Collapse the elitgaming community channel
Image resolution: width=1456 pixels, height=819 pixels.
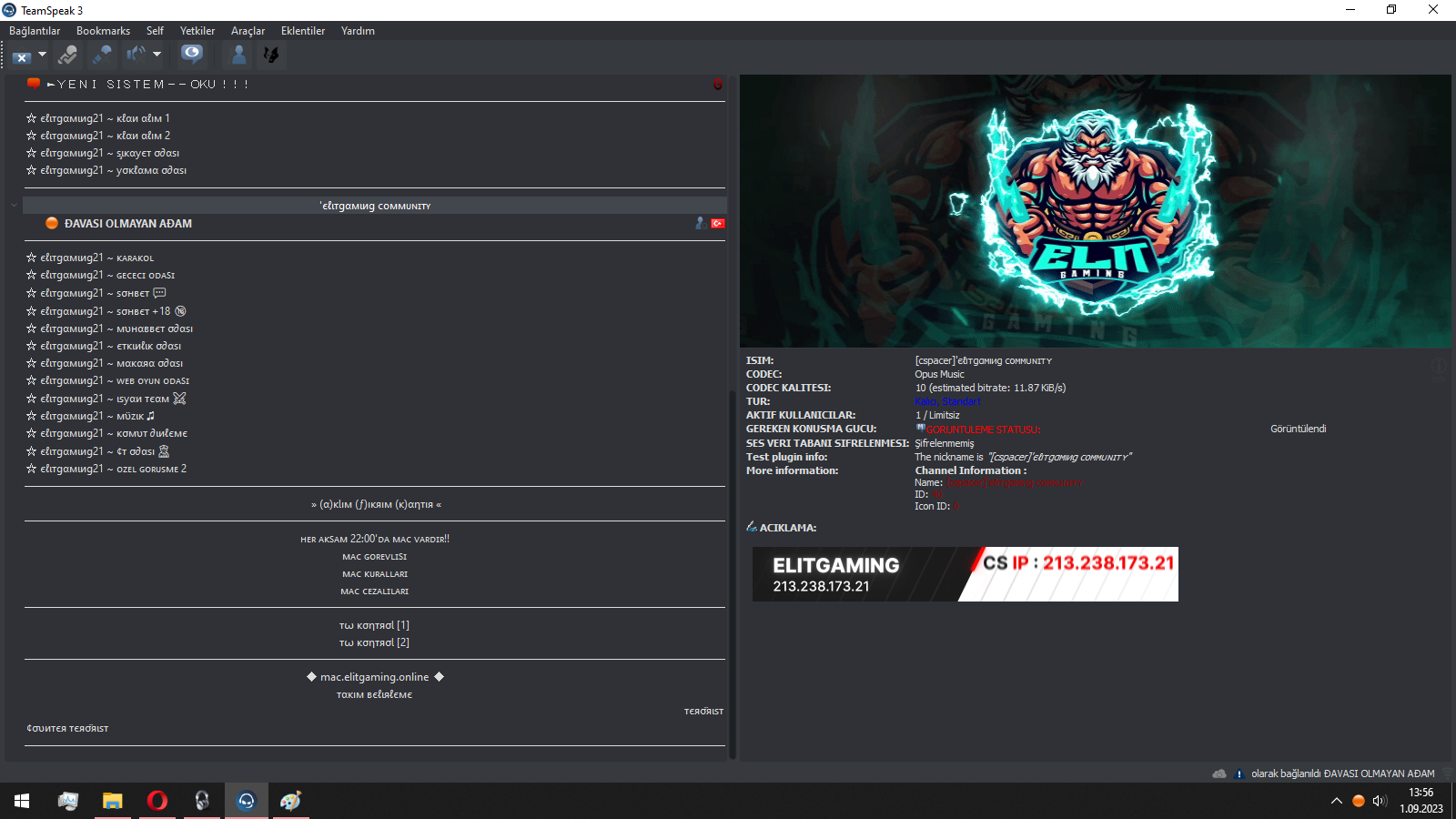tap(14, 206)
